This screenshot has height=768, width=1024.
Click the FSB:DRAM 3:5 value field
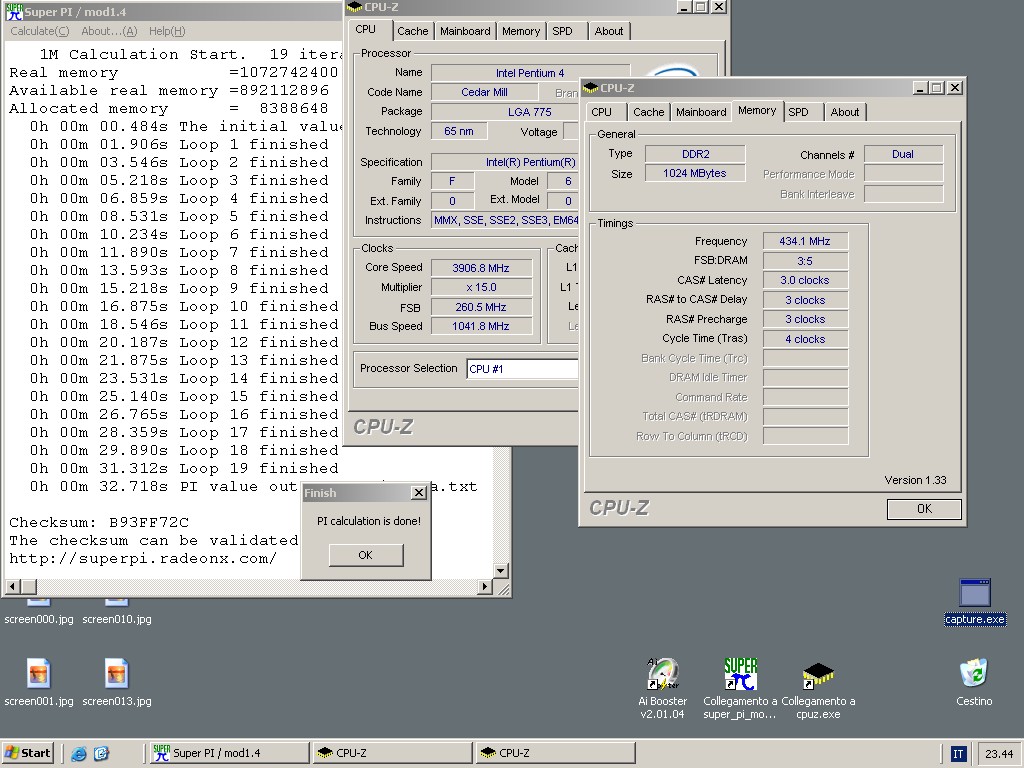click(805, 261)
